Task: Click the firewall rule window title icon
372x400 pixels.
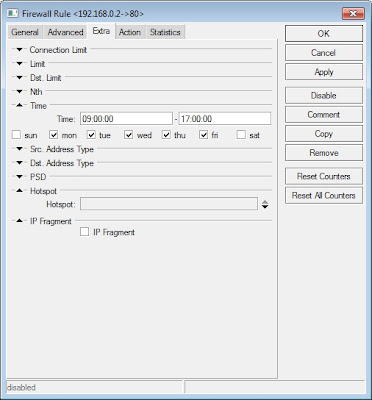Action: pyautogui.click(x=13, y=14)
